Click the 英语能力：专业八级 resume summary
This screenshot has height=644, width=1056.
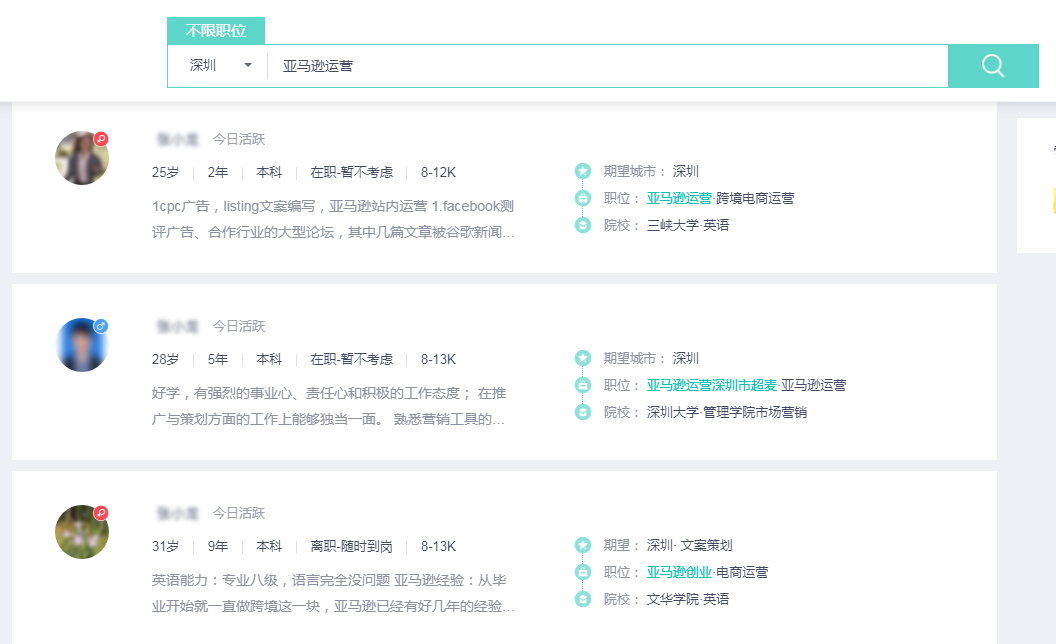(333, 593)
